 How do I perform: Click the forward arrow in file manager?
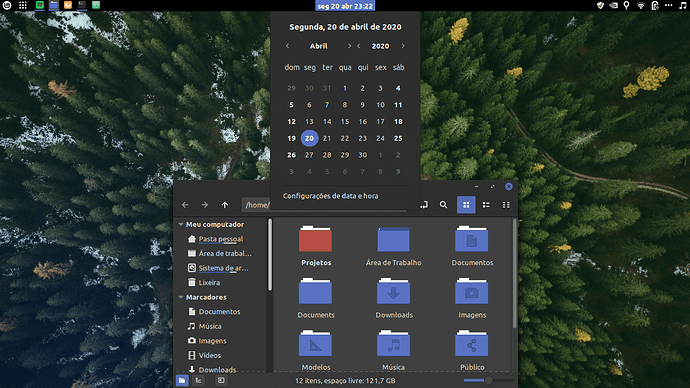[x=205, y=205]
